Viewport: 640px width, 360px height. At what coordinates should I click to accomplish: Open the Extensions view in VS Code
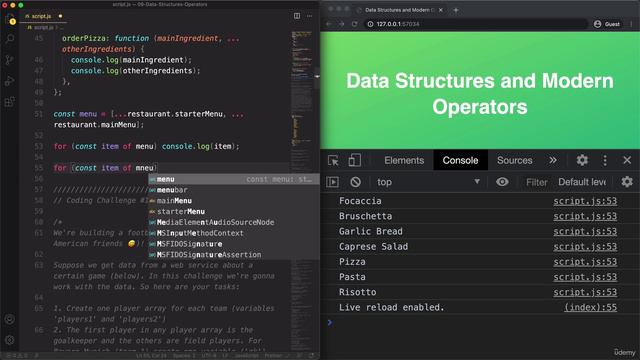pos(10,102)
